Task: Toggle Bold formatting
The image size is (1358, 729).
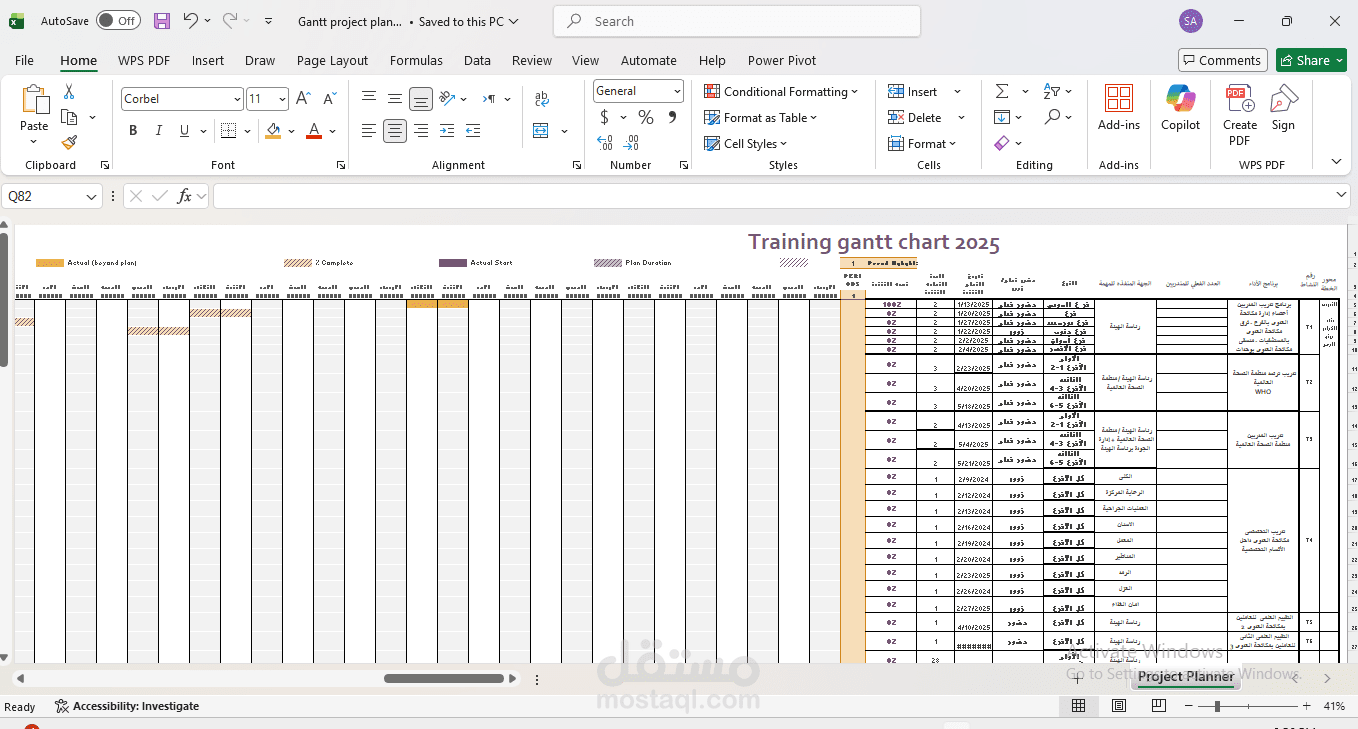Action: 133,130
